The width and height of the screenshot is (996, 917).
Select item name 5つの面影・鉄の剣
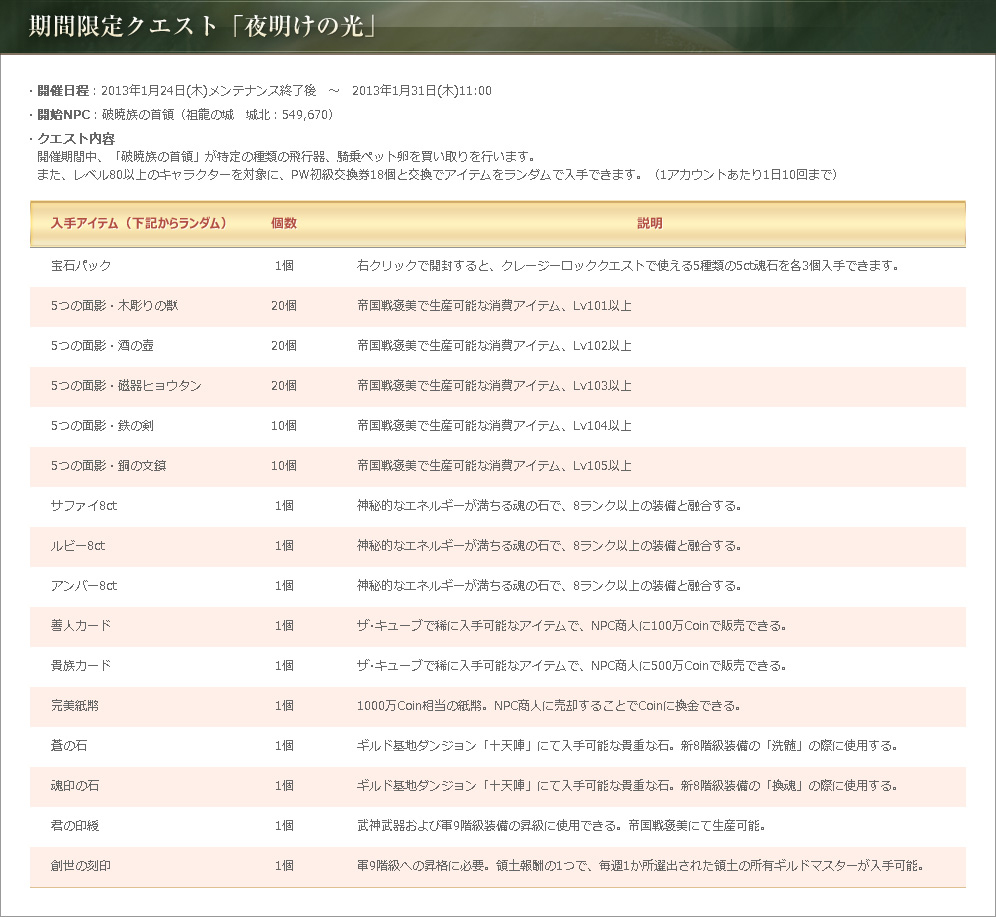102,425
